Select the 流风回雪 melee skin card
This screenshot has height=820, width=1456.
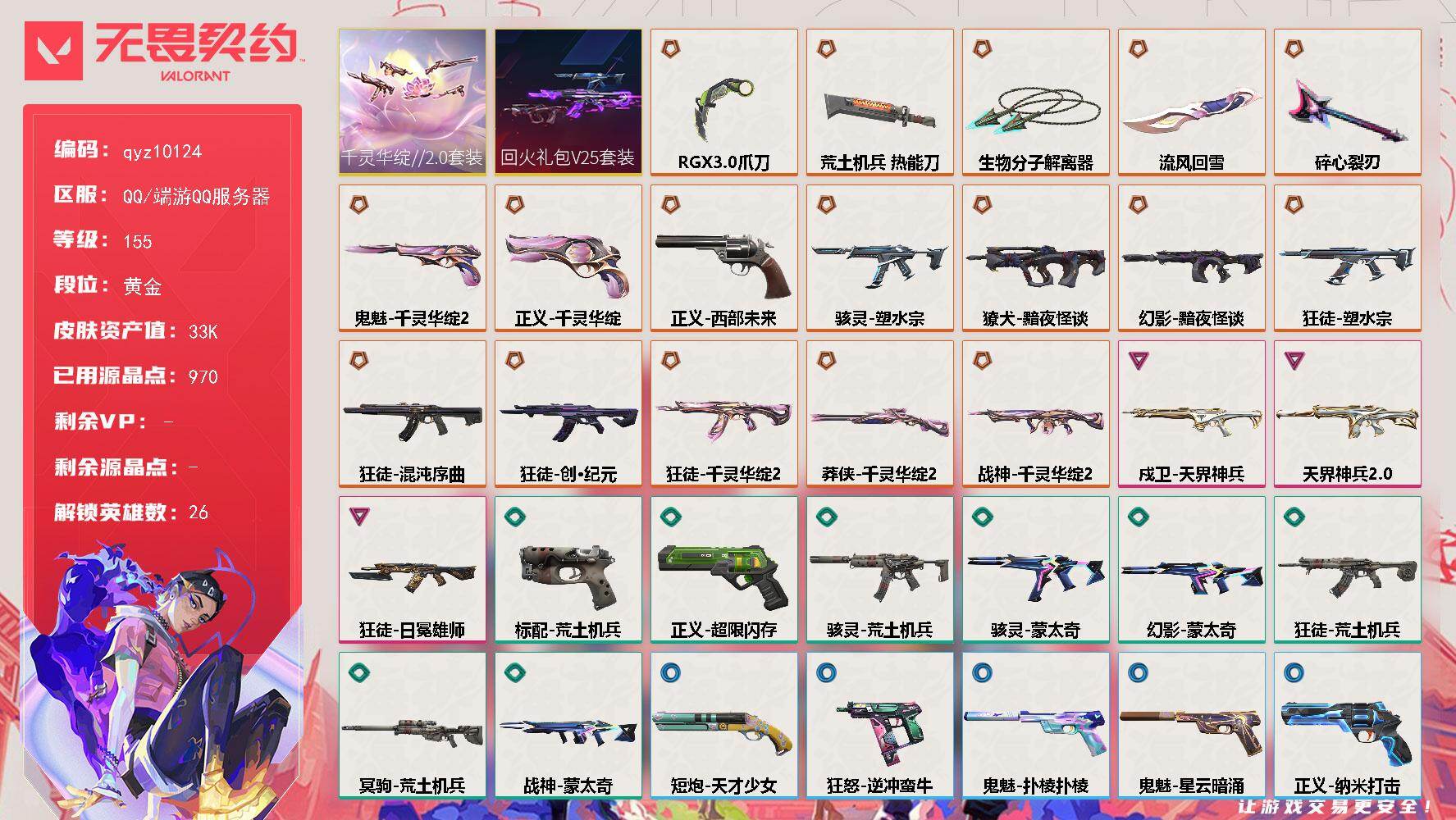1192,102
